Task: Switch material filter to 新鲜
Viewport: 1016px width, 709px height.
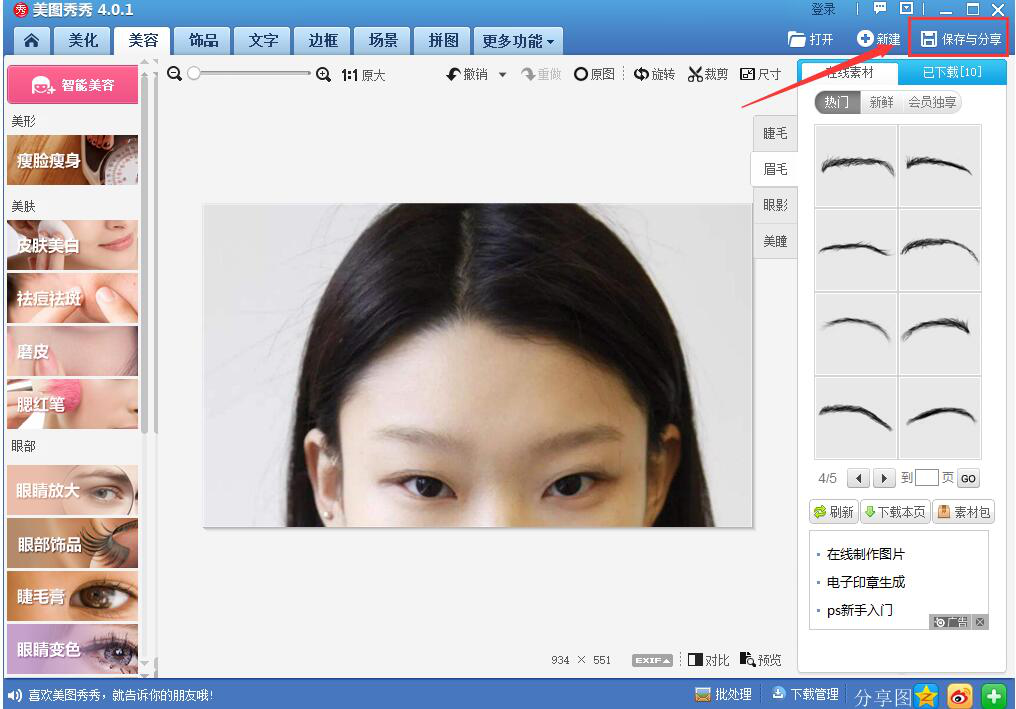Action: coord(881,102)
